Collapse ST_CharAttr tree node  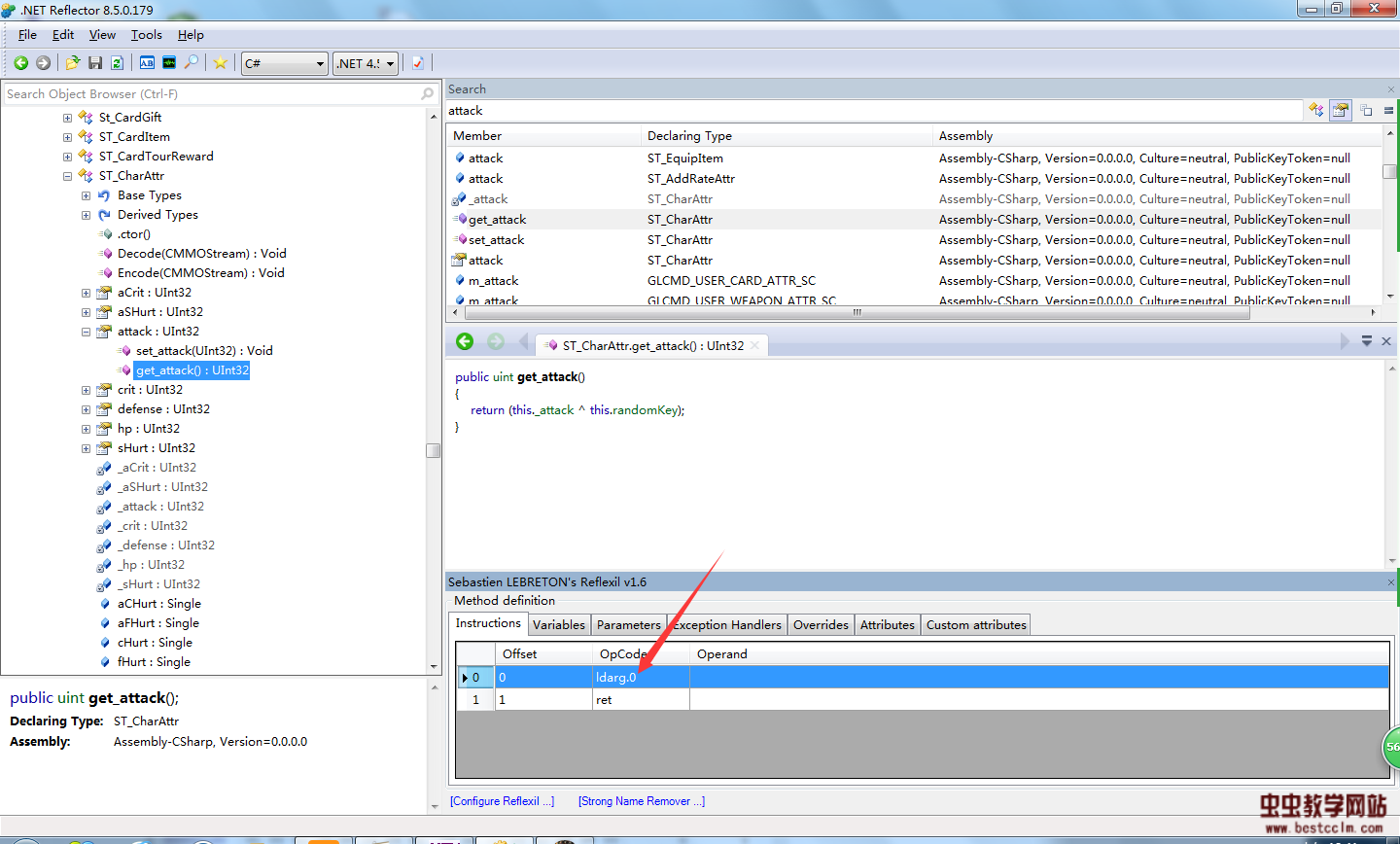coord(67,176)
